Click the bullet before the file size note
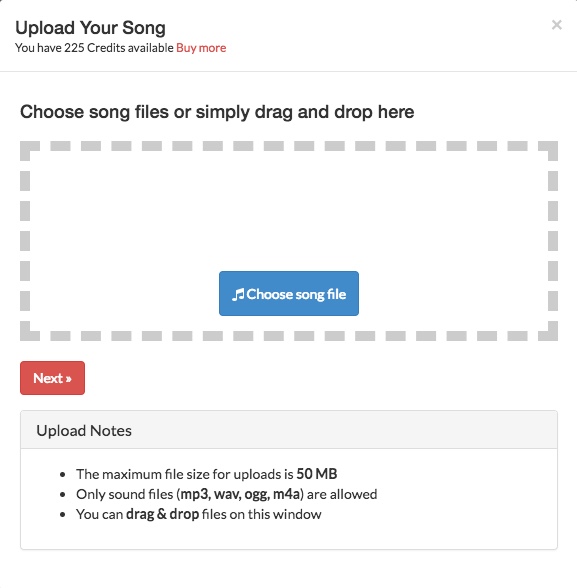 pyautogui.click(x=63, y=475)
